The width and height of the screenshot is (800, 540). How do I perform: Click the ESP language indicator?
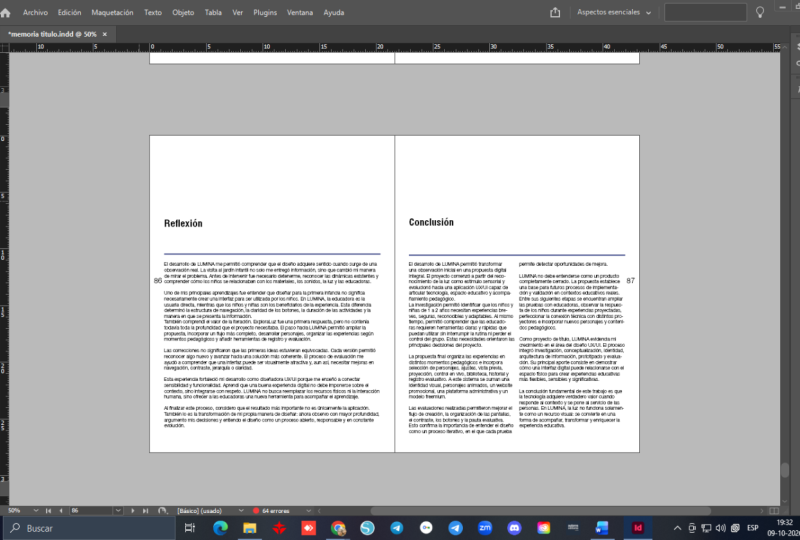click(753, 528)
